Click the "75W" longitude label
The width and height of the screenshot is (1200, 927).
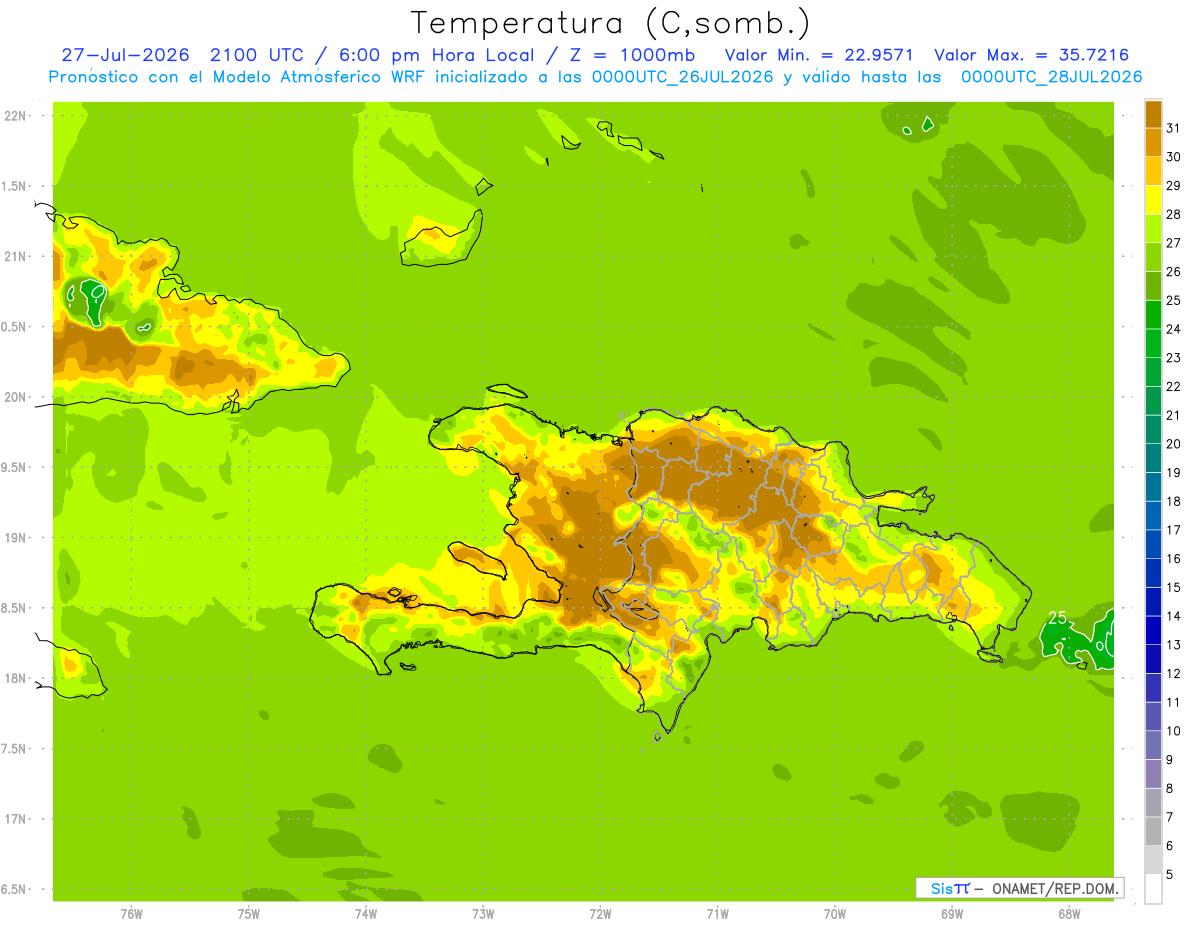249,913
